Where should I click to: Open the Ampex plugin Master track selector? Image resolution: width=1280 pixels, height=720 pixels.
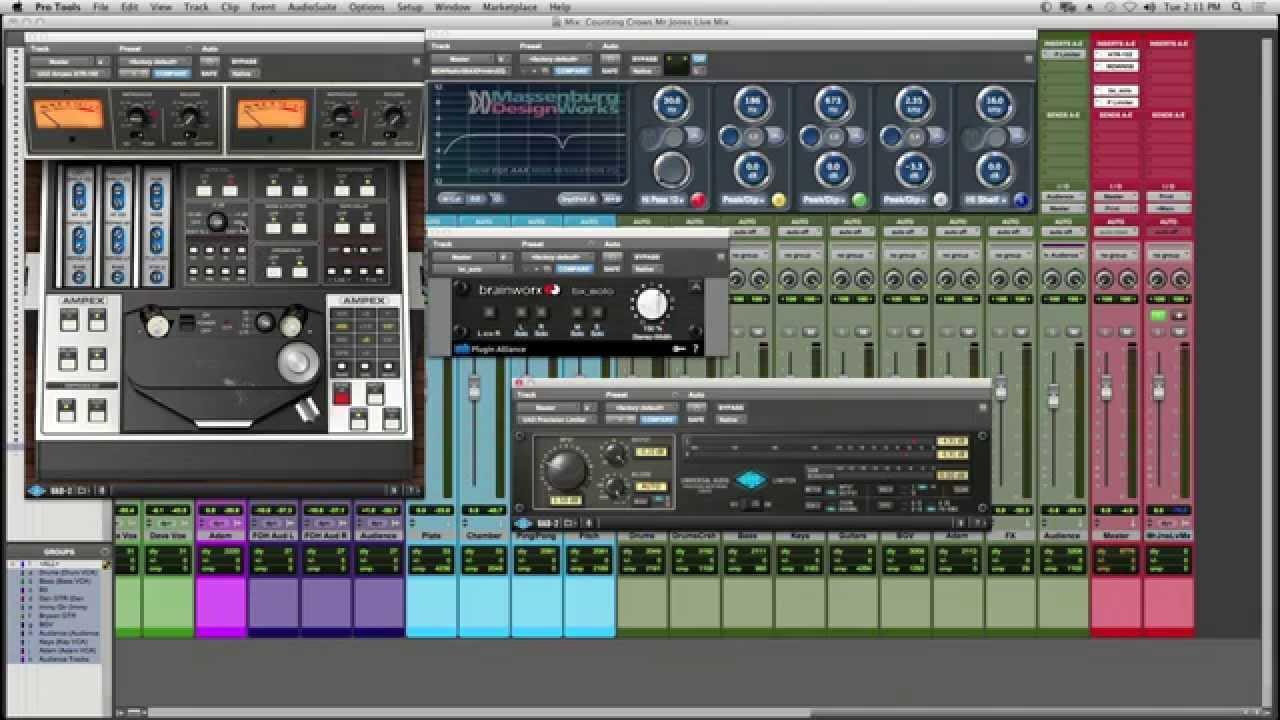pos(62,60)
